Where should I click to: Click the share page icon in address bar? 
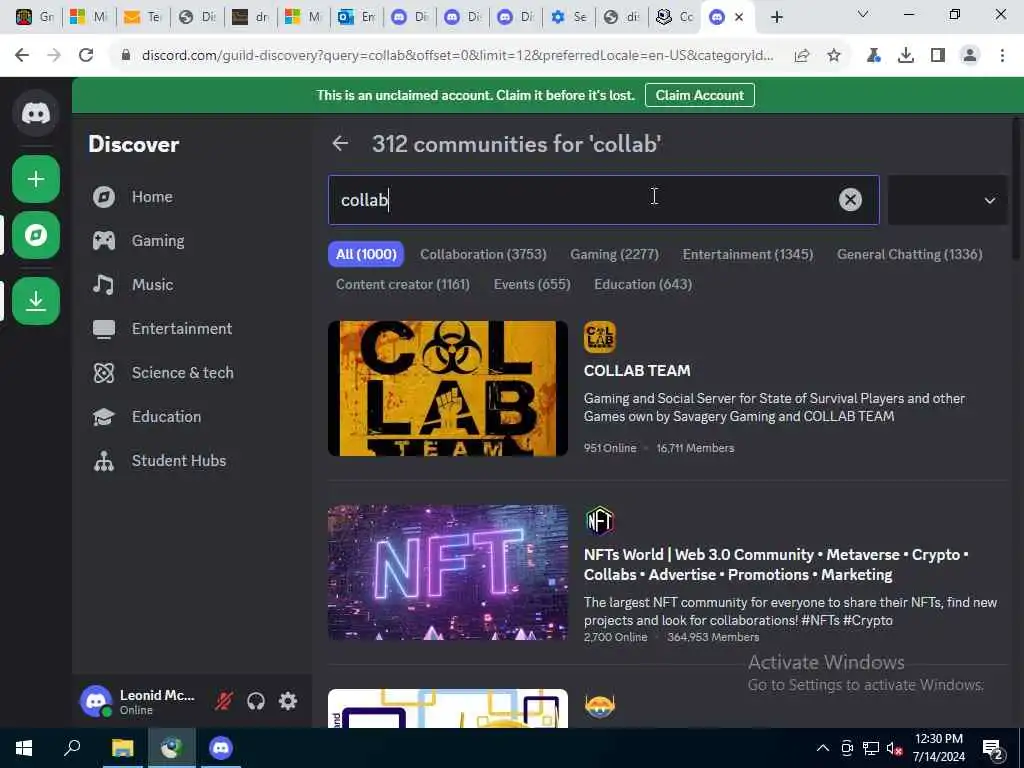(802, 56)
